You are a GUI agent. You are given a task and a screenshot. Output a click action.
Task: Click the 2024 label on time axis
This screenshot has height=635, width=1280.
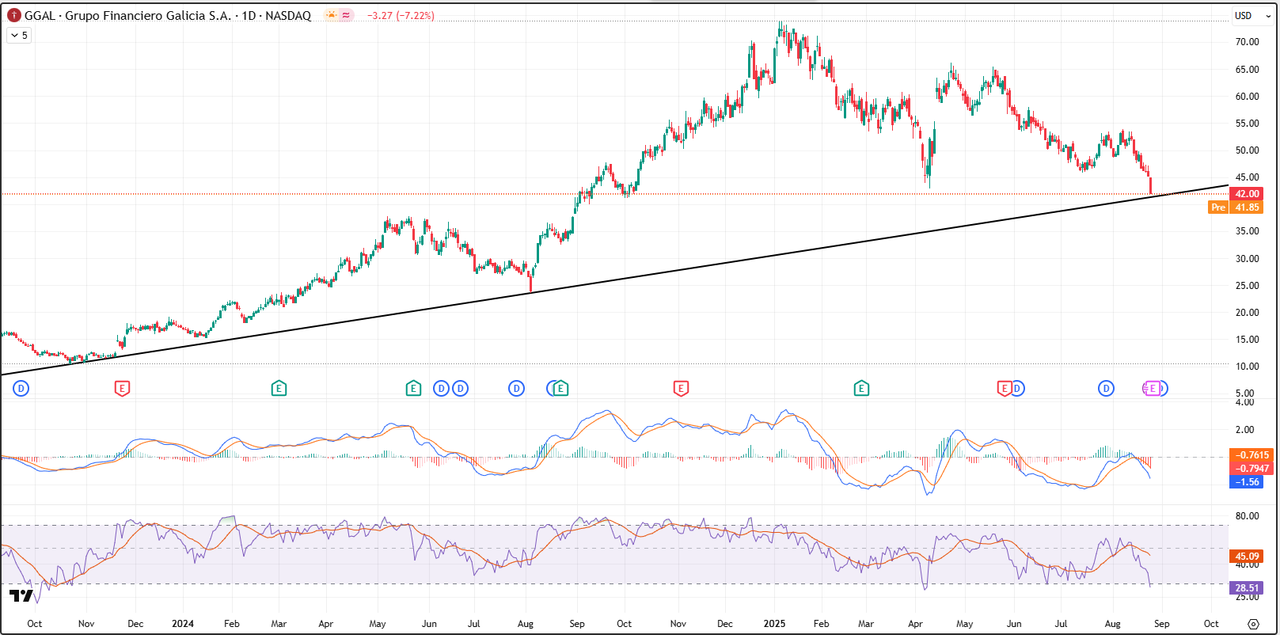[x=183, y=622]
